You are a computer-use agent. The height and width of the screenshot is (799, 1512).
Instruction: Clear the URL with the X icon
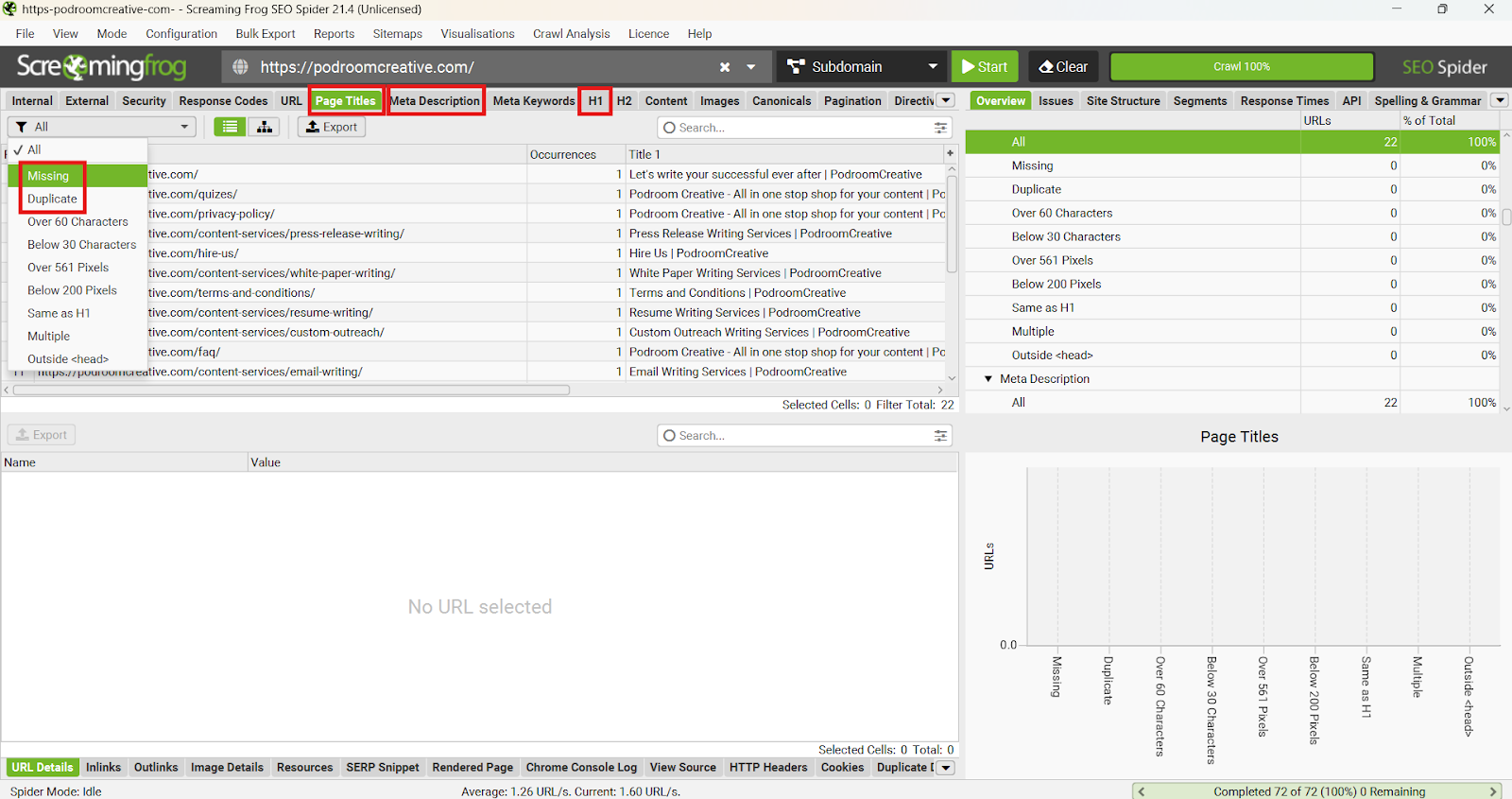click(725, 67)
